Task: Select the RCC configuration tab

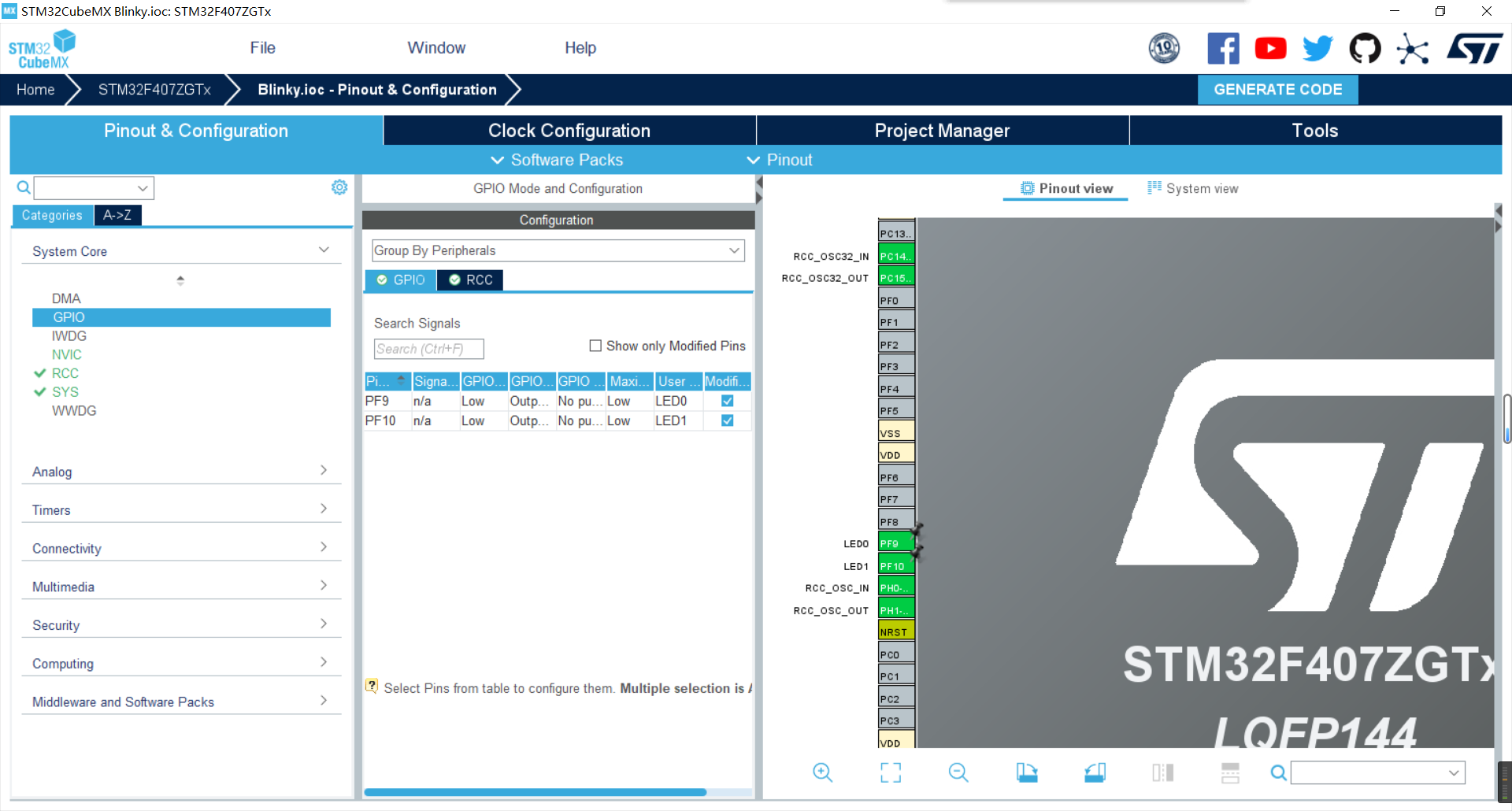Action: click(471, 280)
